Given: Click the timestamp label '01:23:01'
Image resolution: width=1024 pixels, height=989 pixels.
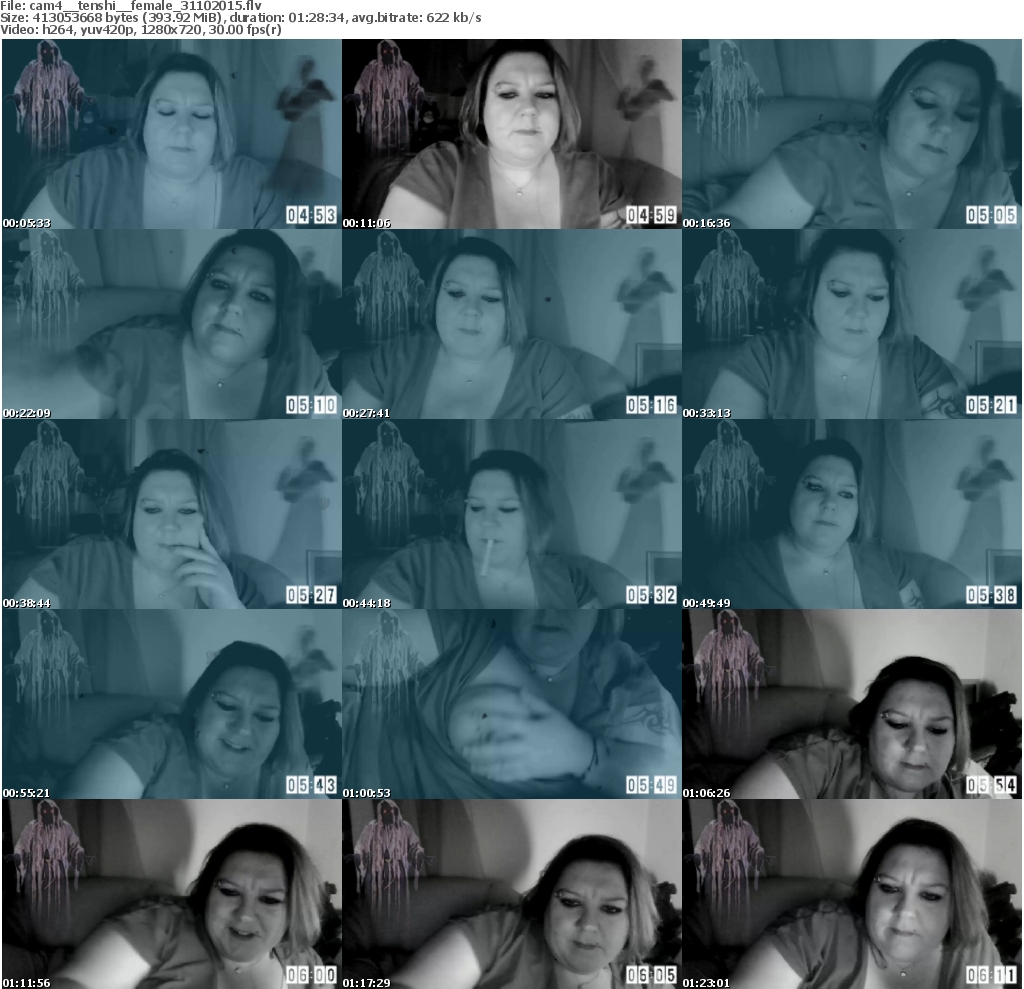Looking at the screenshot, I should point(707,982).
